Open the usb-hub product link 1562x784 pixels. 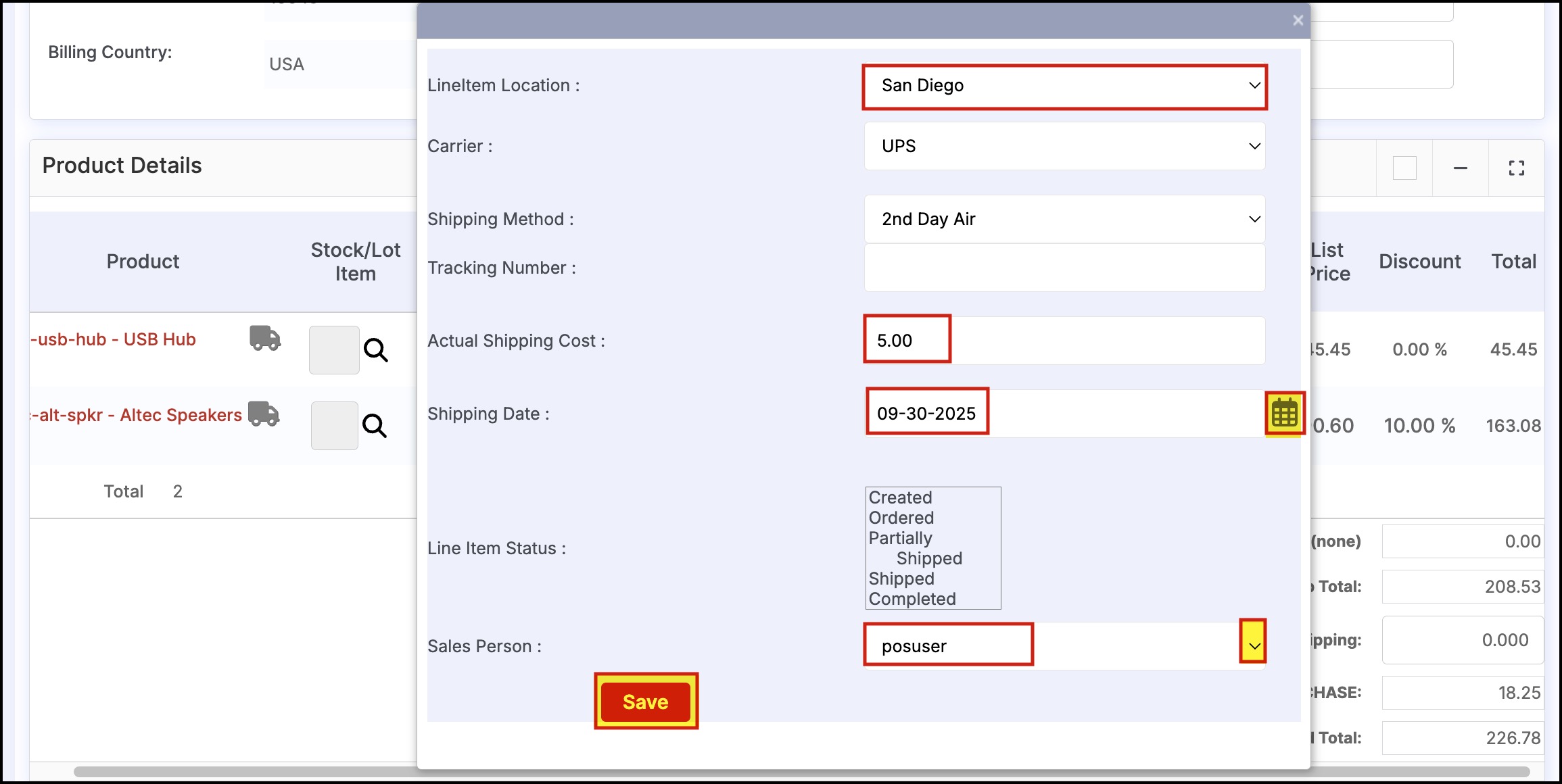tap(115, 339)
